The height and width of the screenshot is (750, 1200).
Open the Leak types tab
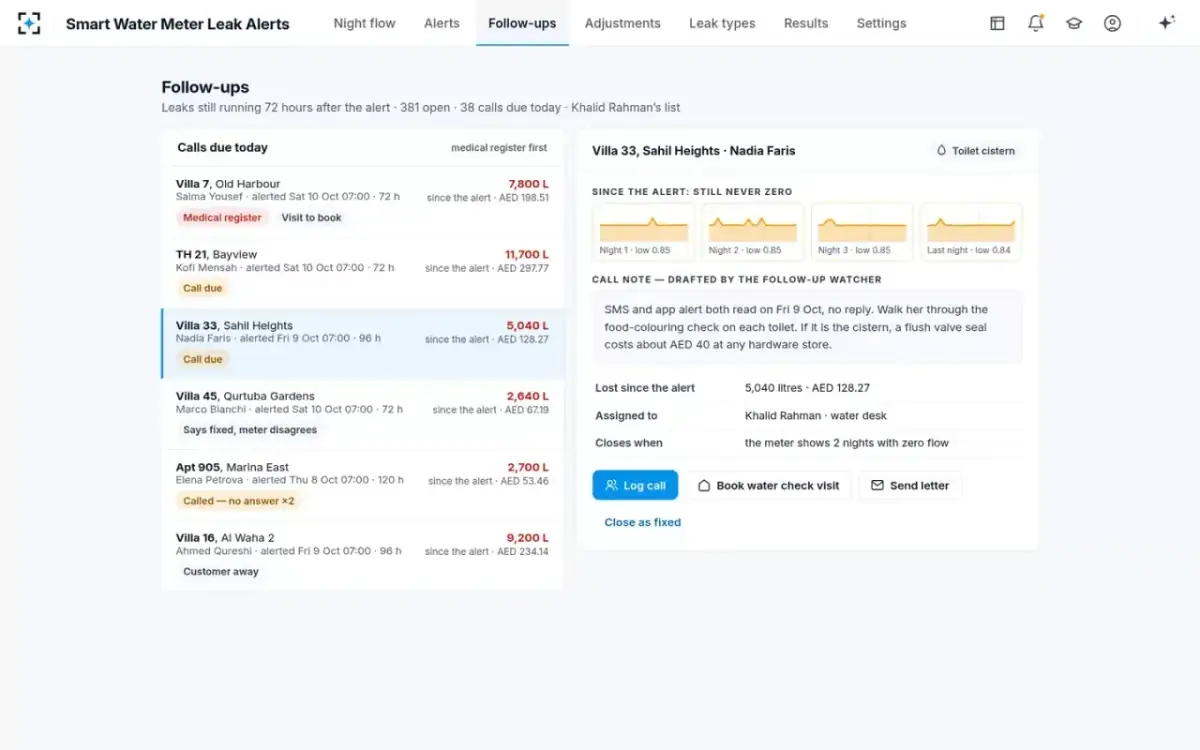click(x=722, y=23)
